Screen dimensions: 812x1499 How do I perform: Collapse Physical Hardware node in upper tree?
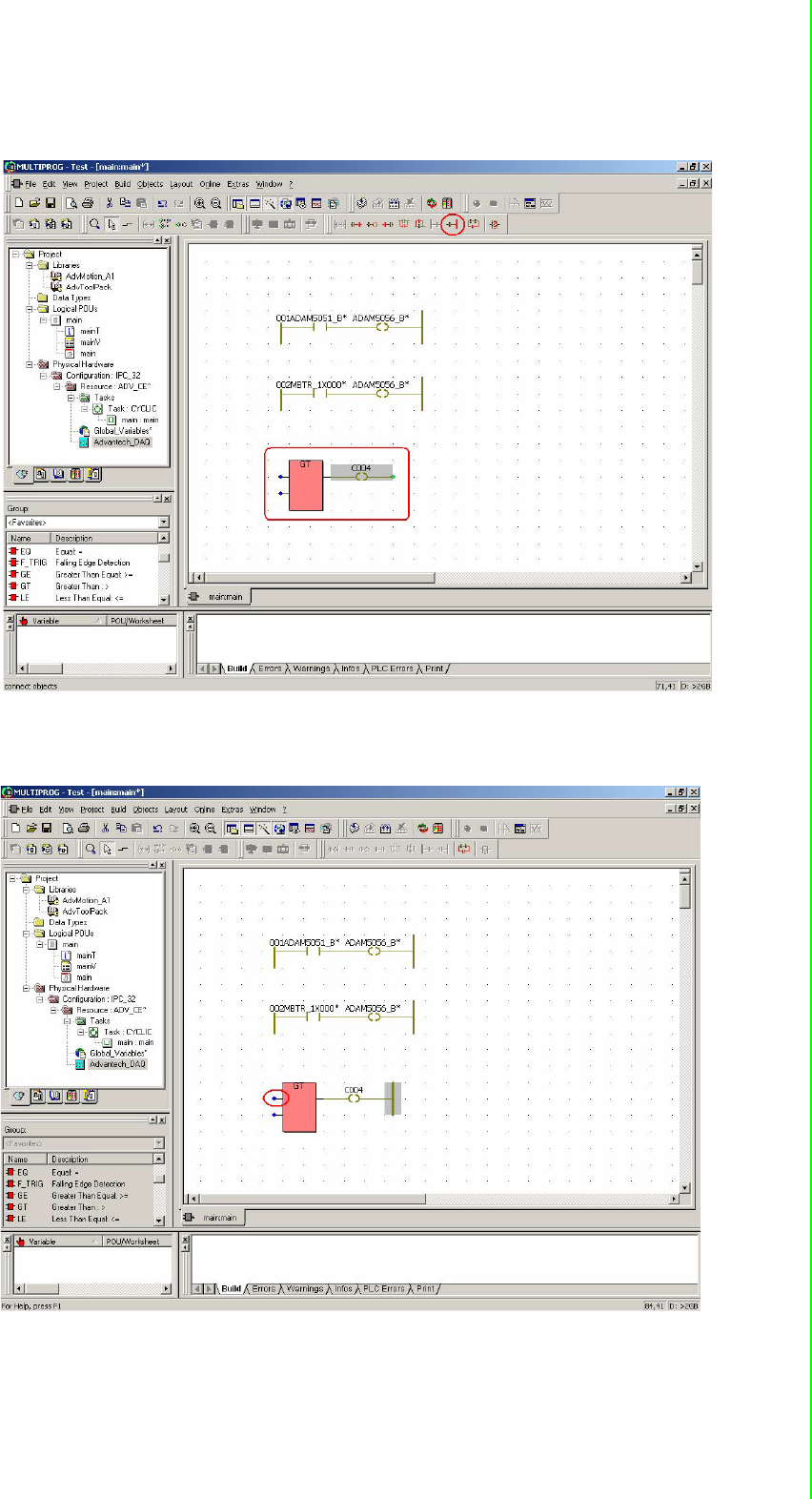[x=30, y=364]
